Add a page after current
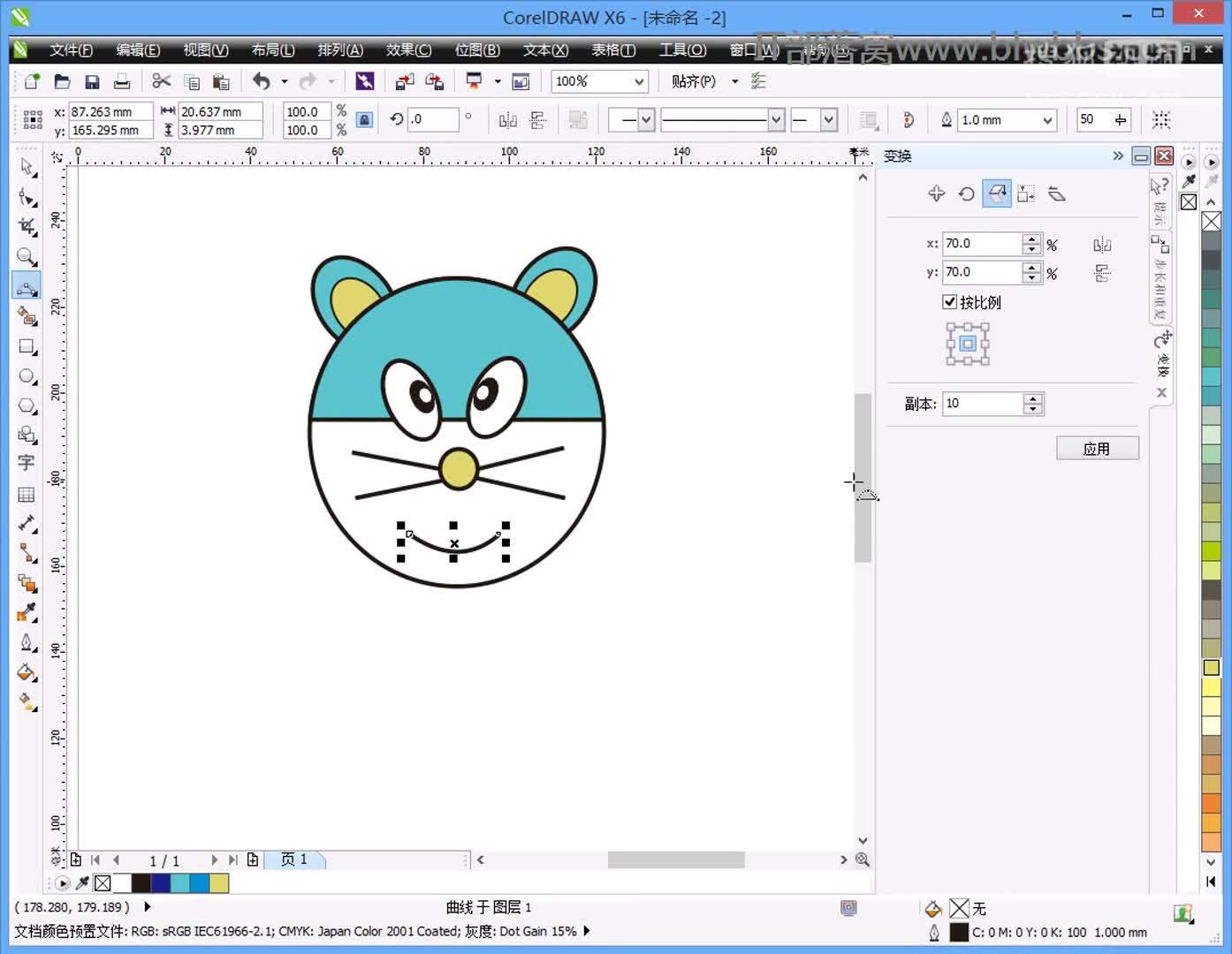 (253, 859)
